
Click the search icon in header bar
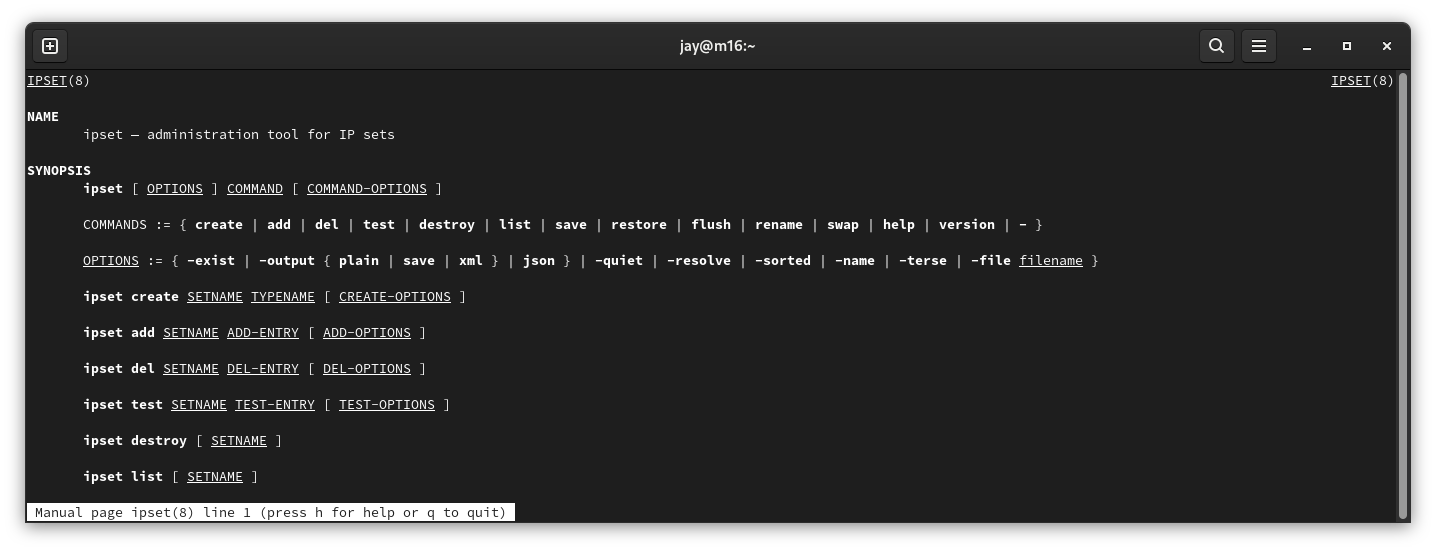pos(1216,46)
